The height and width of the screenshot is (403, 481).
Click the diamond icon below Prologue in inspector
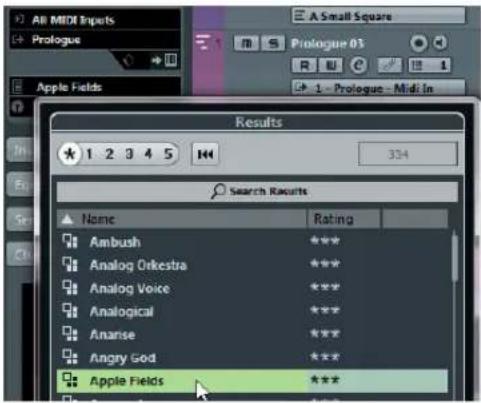[x=128, y=61]
